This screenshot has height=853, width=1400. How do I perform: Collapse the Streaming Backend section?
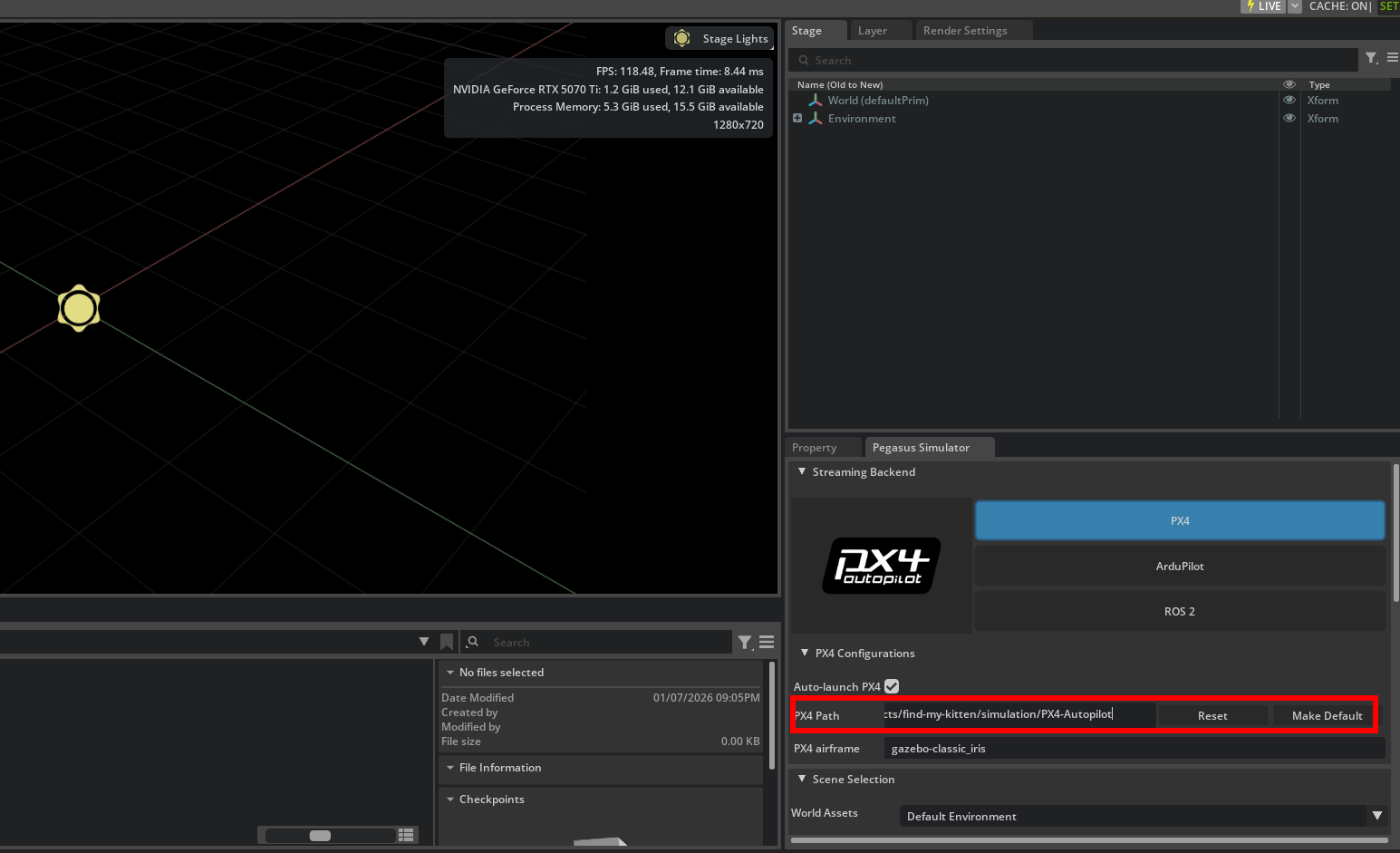[x=802, y=471]
